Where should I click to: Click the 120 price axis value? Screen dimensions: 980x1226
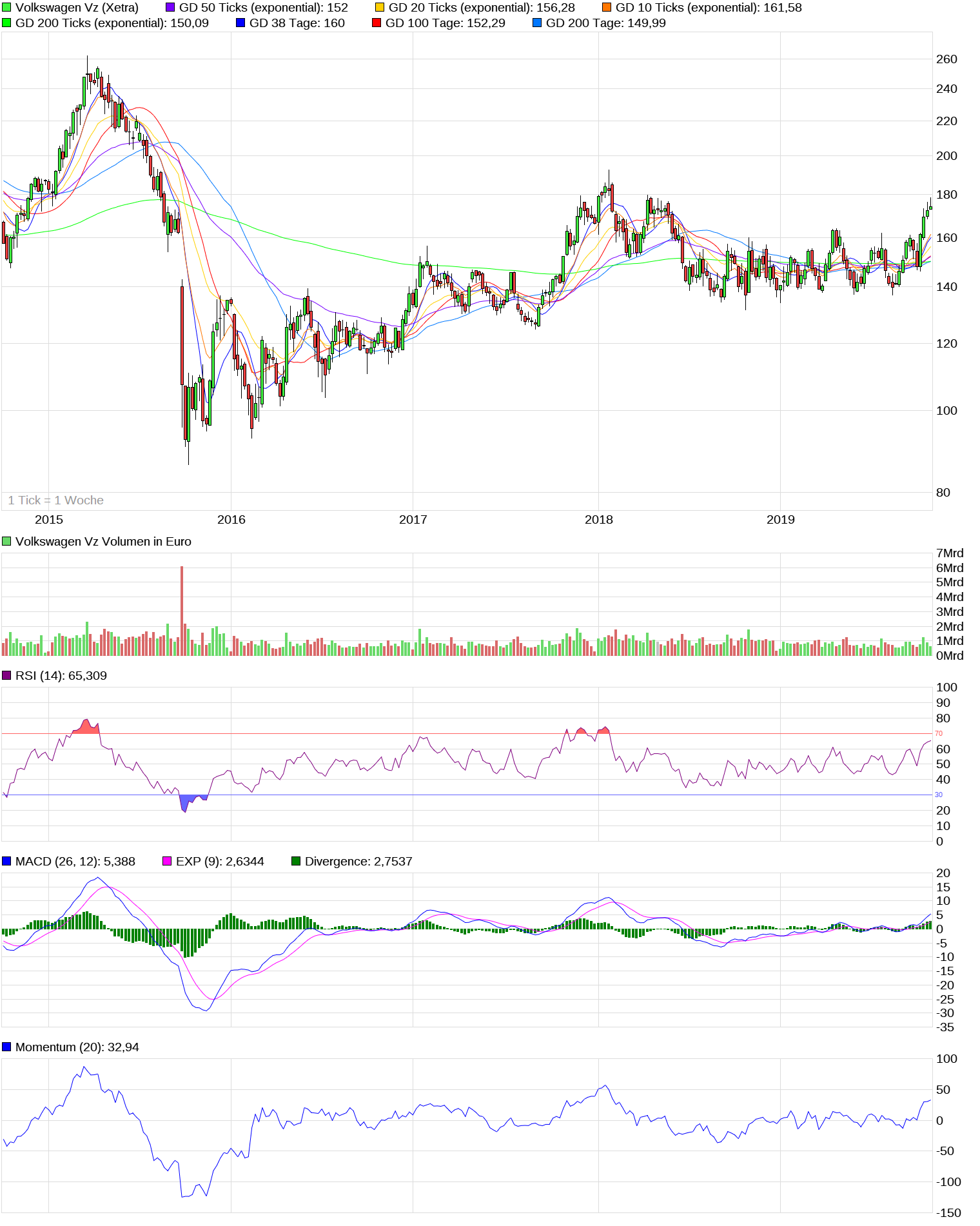coord(946,344)
